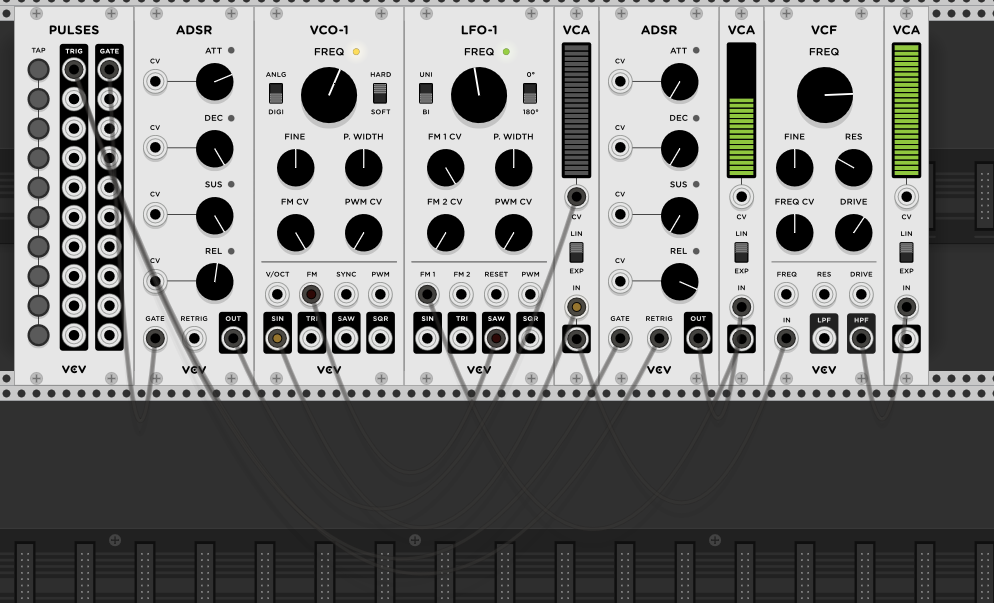Click the VCF LPF output jack

[x=823, y=339]
